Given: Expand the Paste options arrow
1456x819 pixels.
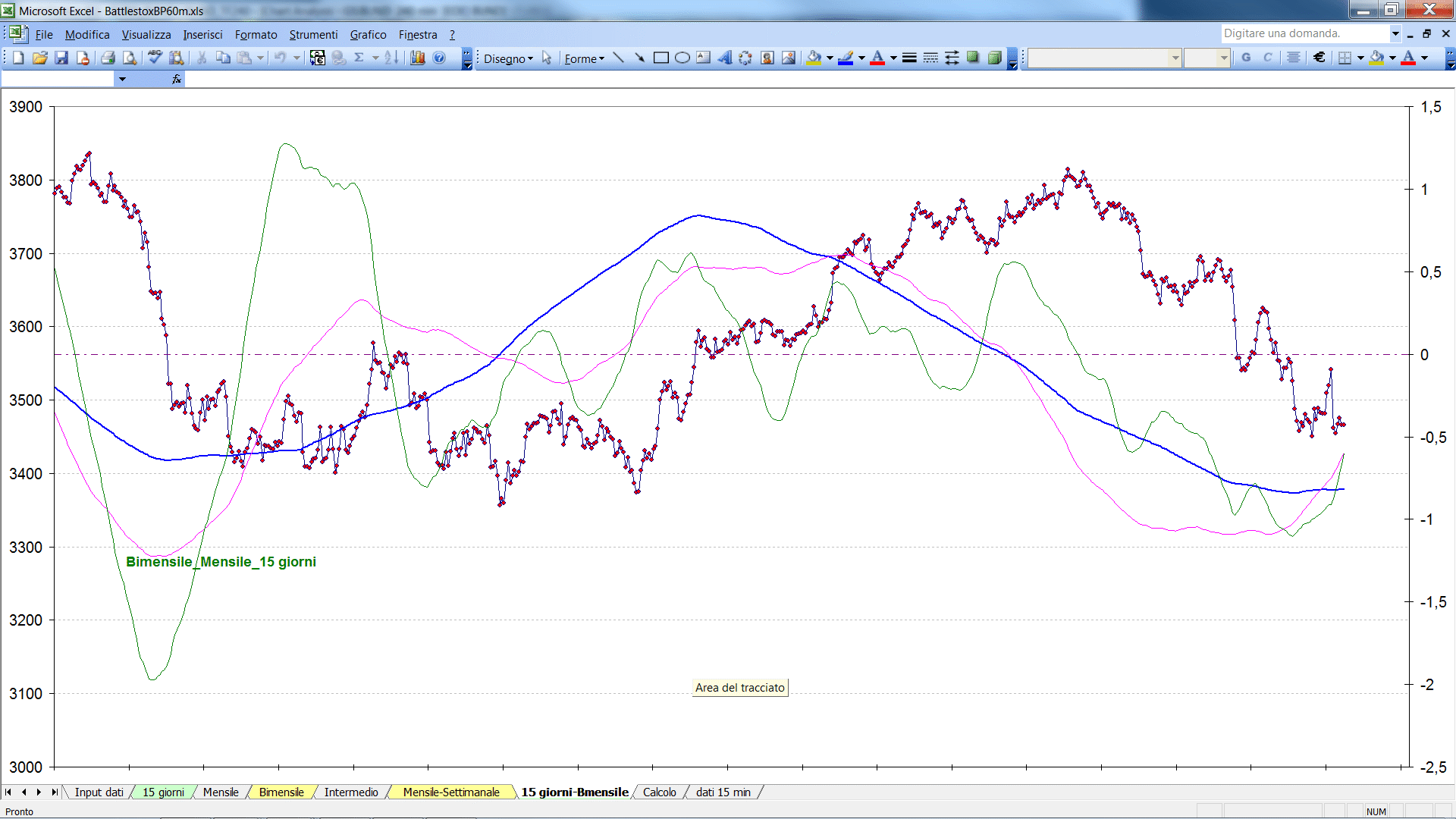Looking at the screenshot, I should (x=260, y=58).
